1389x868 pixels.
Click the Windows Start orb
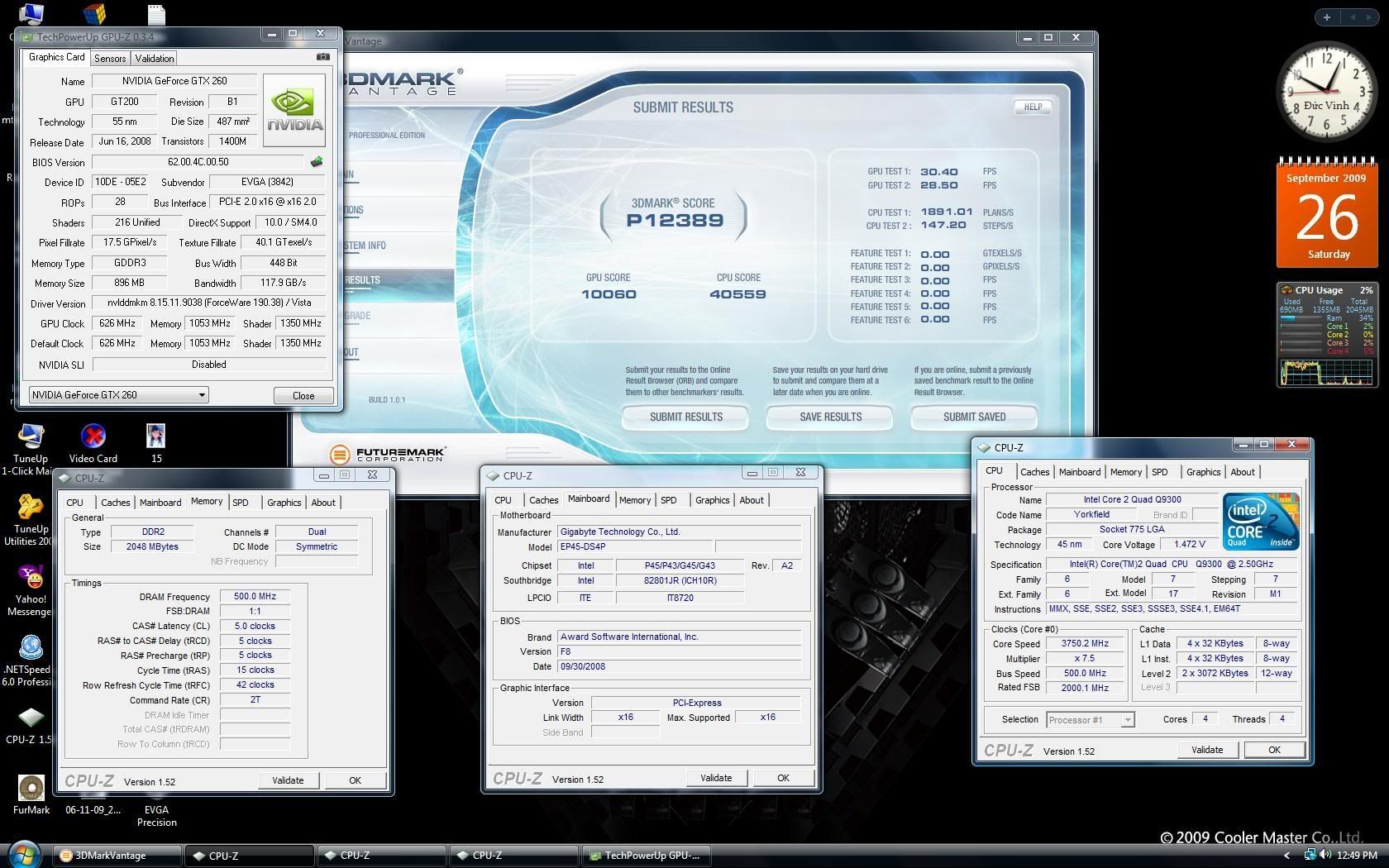[x=24, y=855]
